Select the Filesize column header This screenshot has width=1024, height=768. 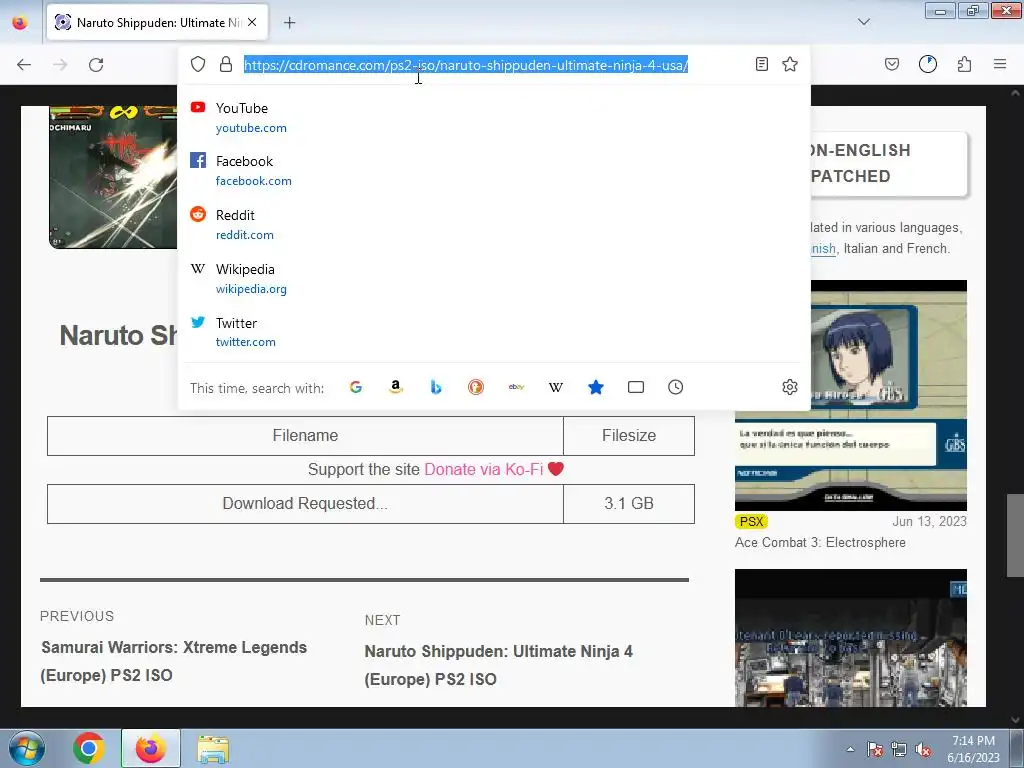(x=629, y=436)
